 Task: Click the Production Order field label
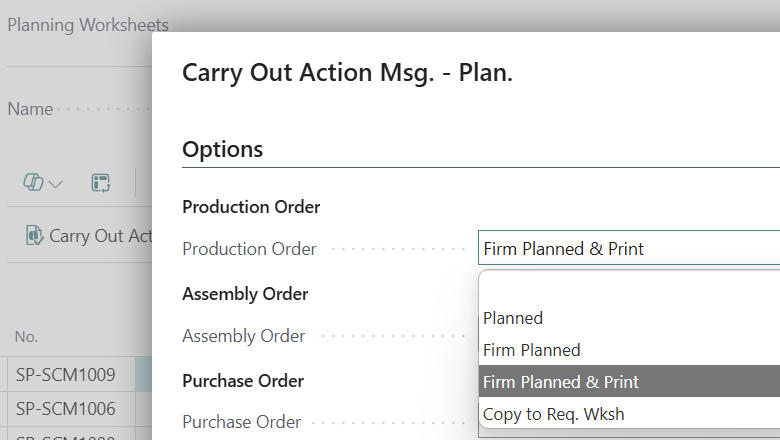click(249, 249)
